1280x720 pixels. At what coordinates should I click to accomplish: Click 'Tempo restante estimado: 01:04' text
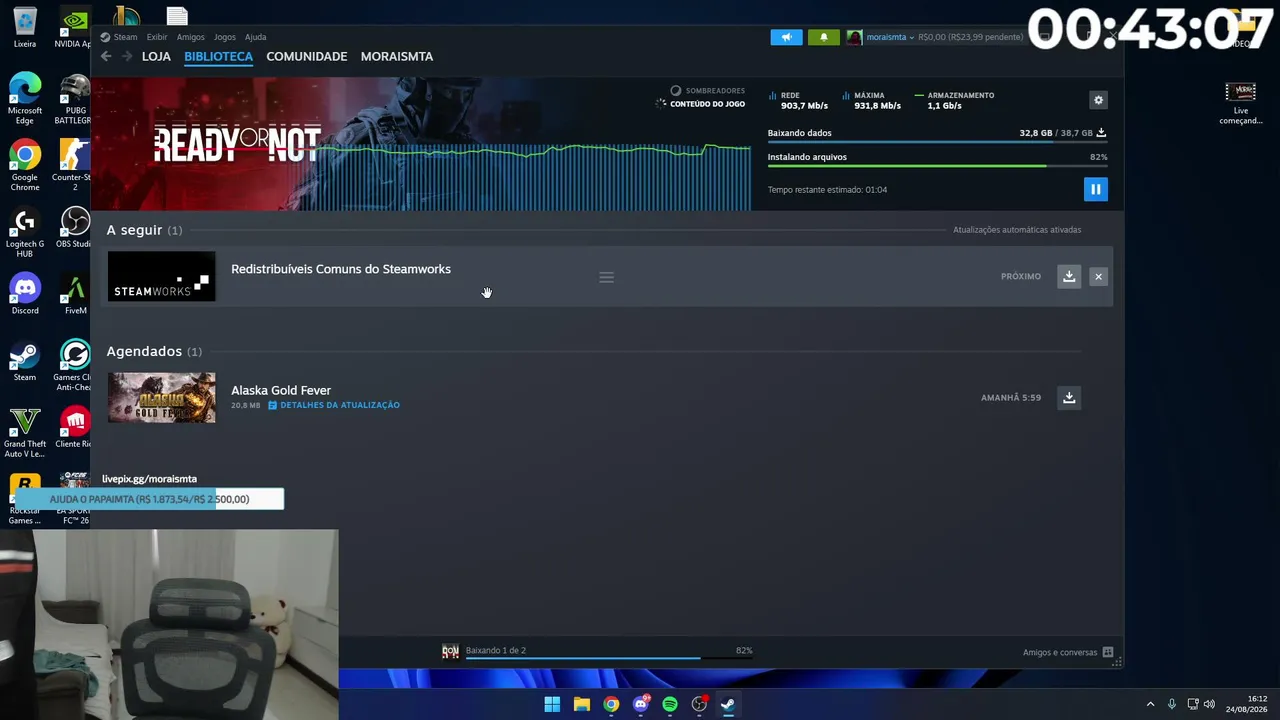click(827, 190)
